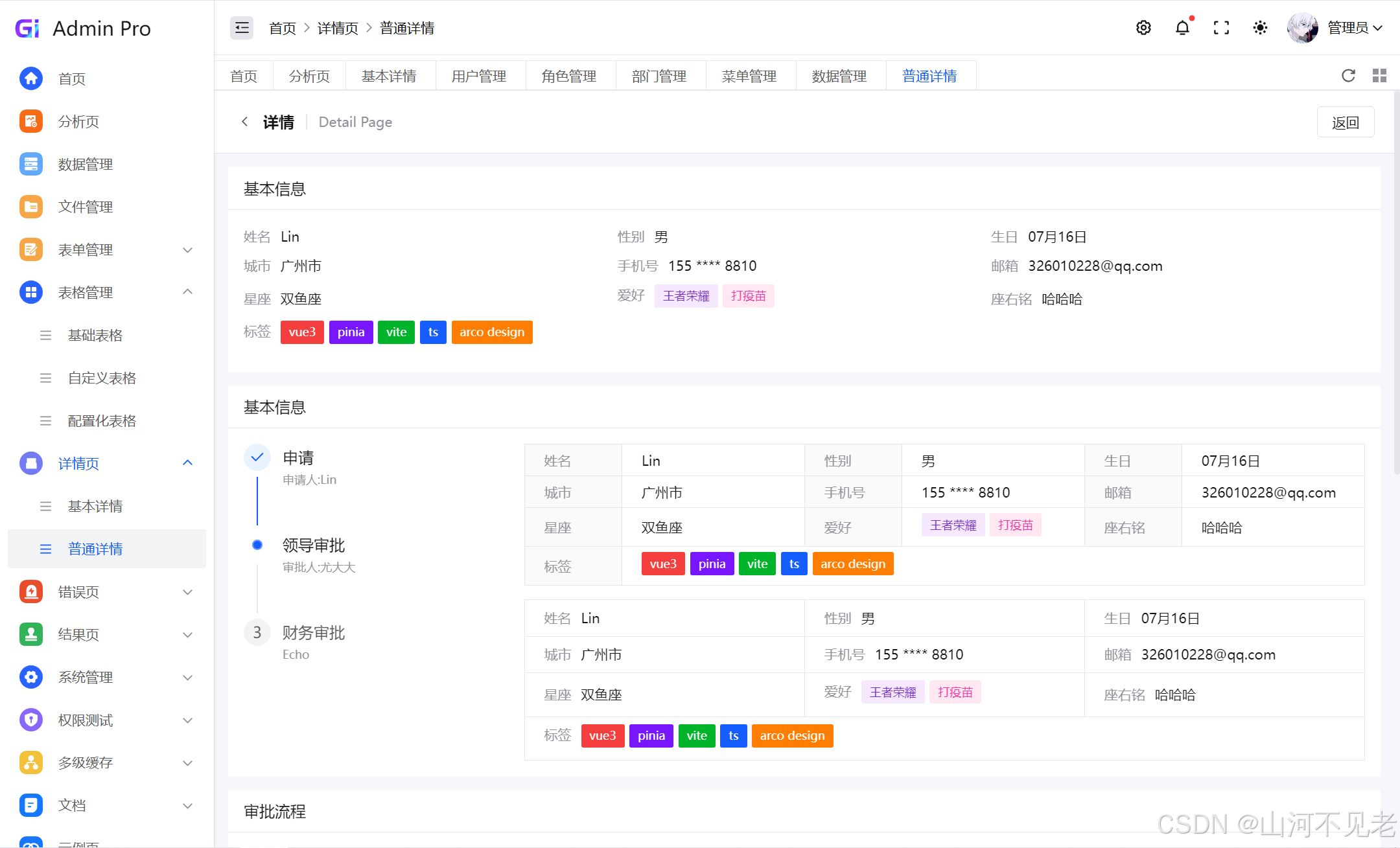Switch to the 用户管理 tab
The image size is (1400, 848).
point(479,76)
